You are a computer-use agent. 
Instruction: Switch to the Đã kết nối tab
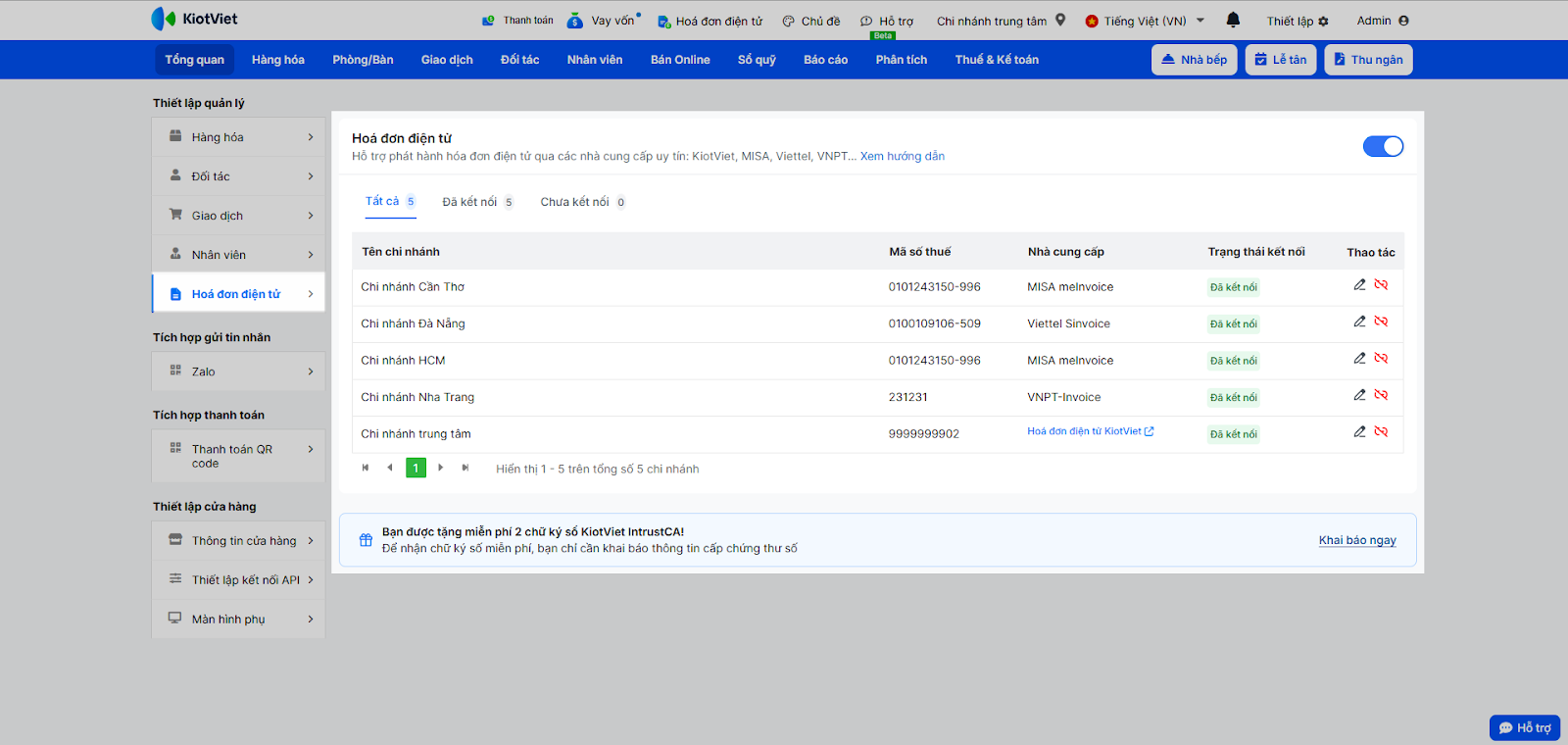[469, 202]
